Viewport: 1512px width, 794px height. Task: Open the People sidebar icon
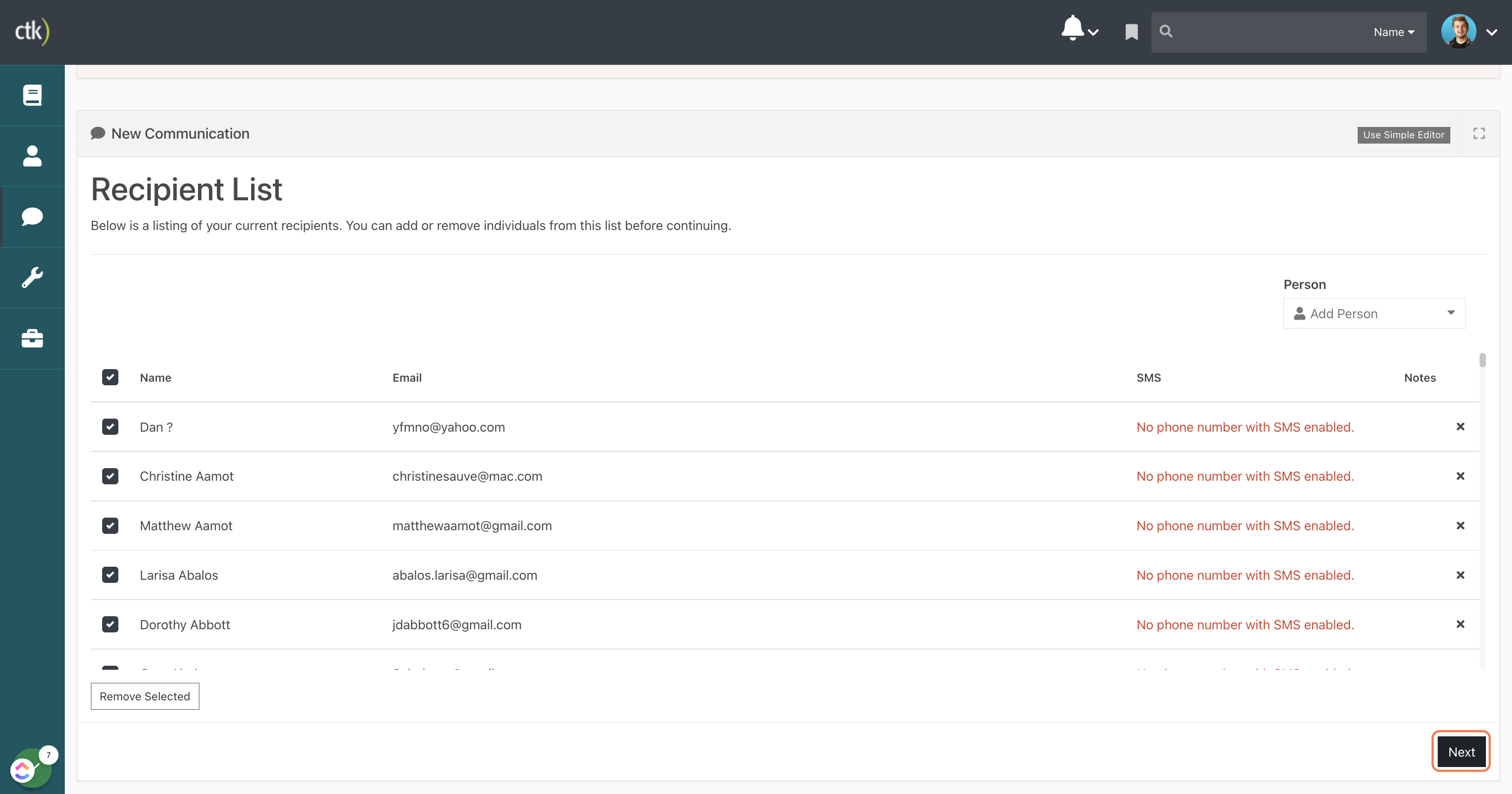(32, 156)
